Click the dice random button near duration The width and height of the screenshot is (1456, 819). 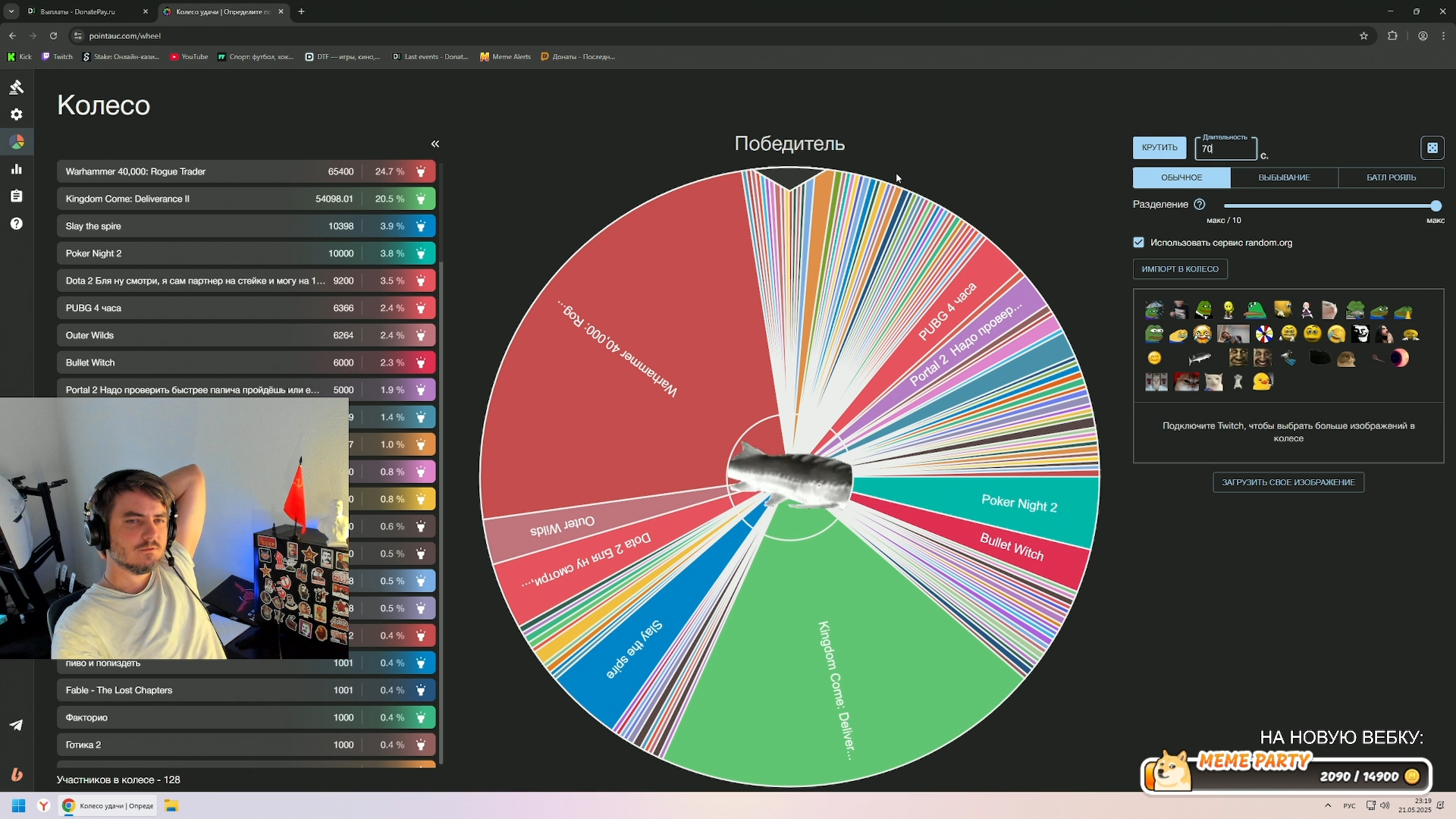(1432, 148)
